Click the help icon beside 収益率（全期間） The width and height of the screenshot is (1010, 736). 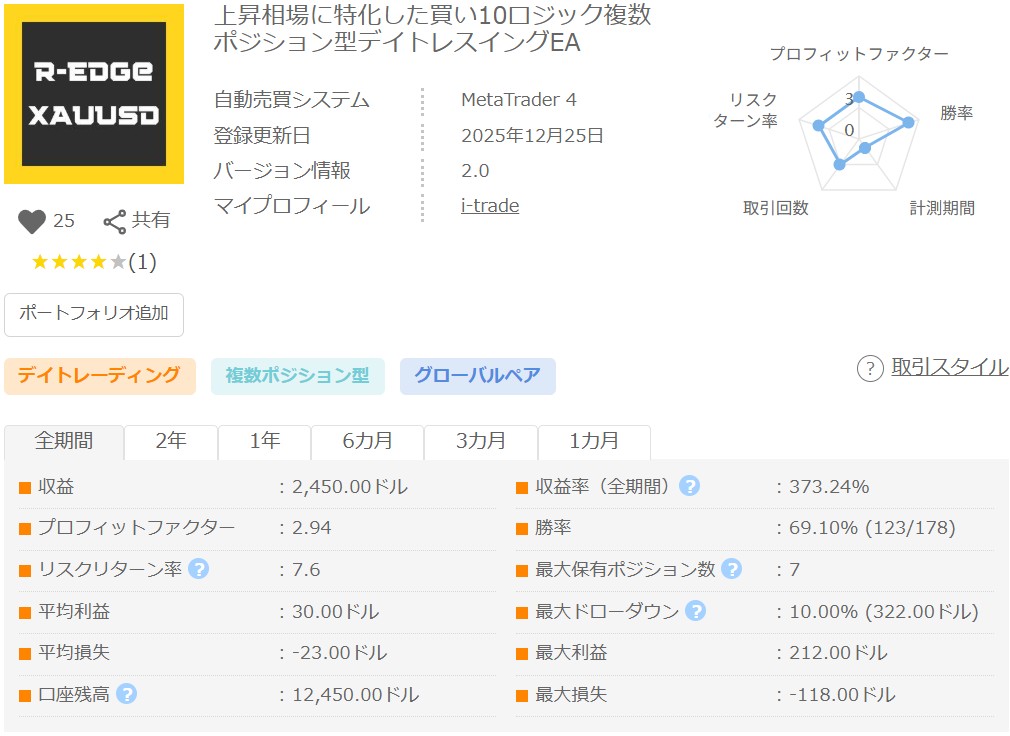(689, 487)
